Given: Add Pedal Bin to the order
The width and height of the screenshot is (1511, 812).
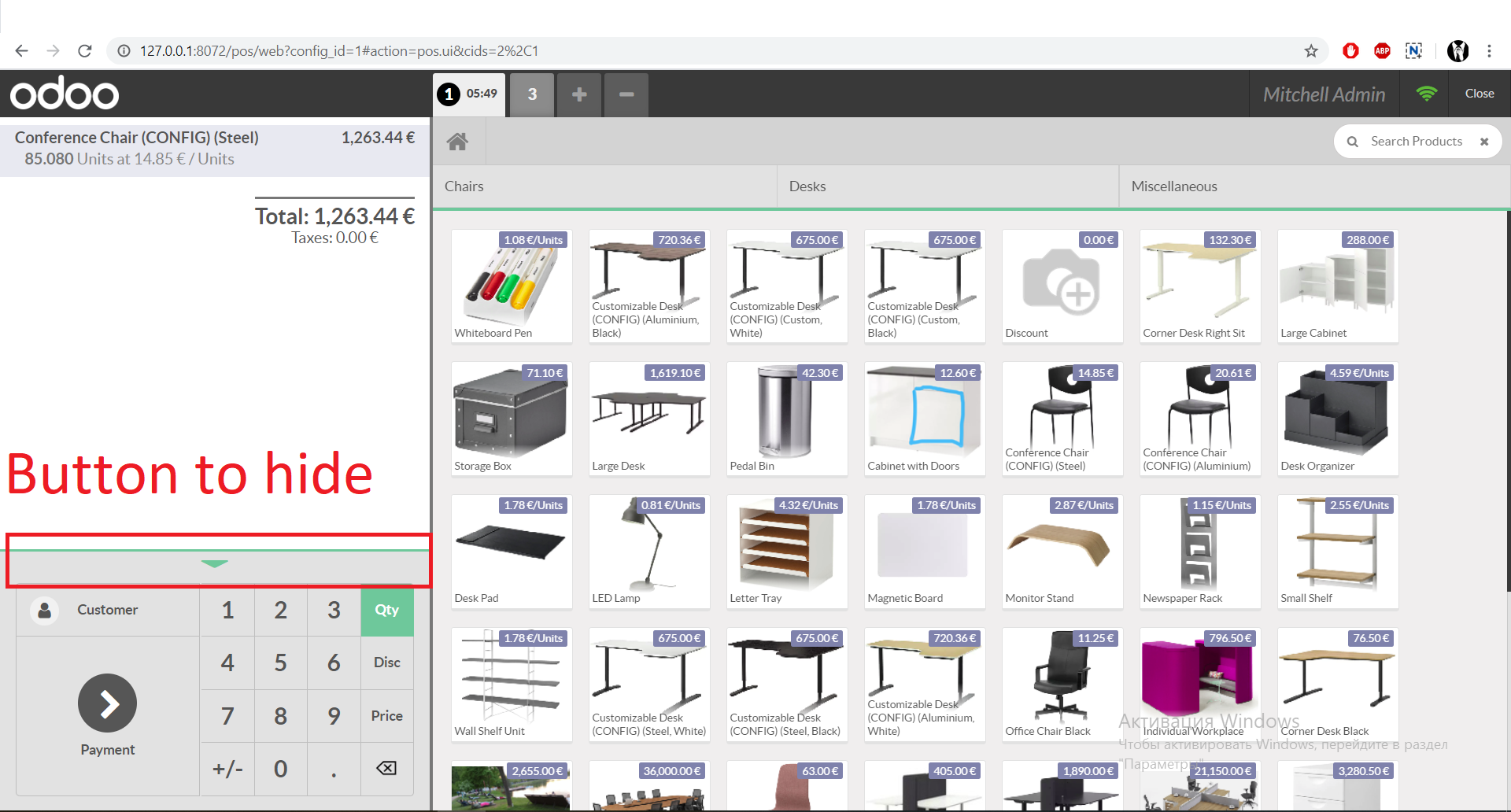Looking at the screenshot, I should pos(787,419).
